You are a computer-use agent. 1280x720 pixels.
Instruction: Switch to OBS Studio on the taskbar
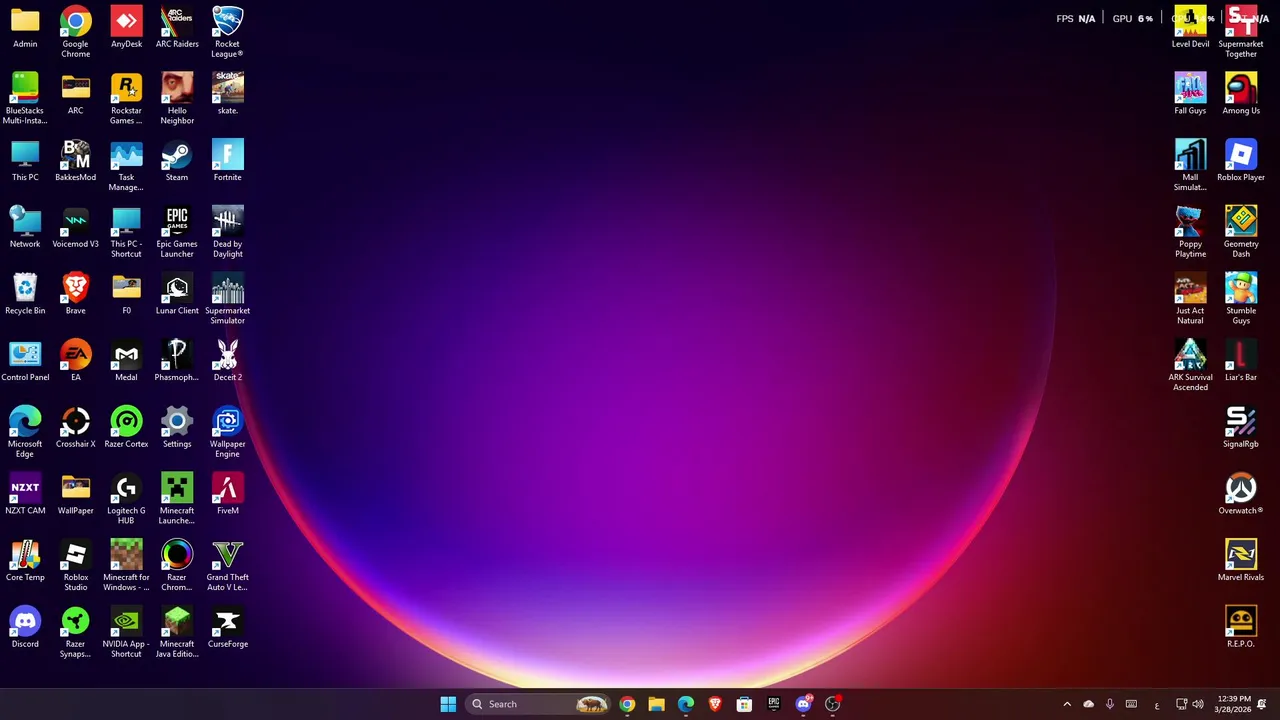pyautogui.click(x=832, y=704)
